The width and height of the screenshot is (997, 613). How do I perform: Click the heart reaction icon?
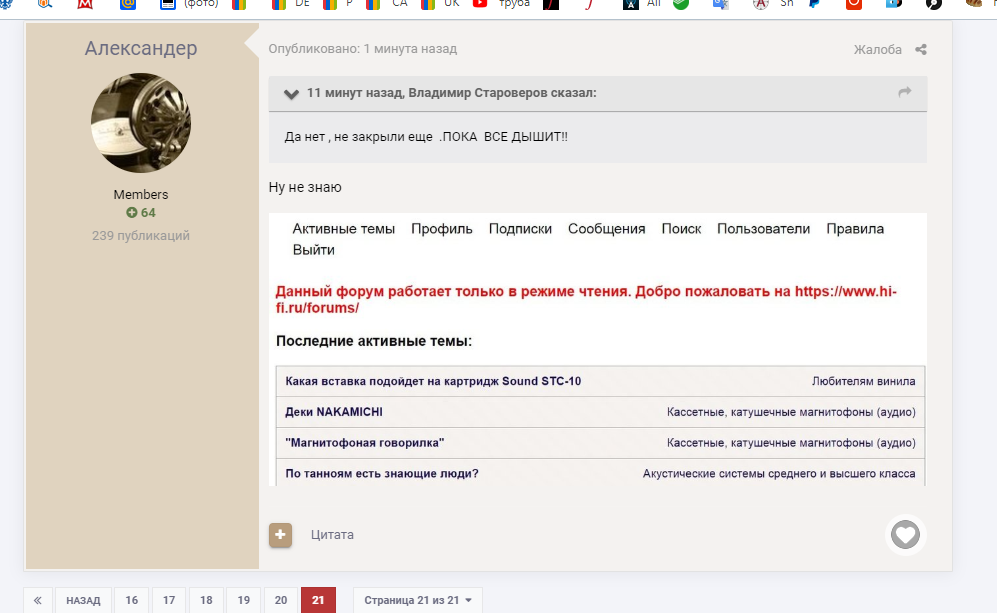pos(905,535)
